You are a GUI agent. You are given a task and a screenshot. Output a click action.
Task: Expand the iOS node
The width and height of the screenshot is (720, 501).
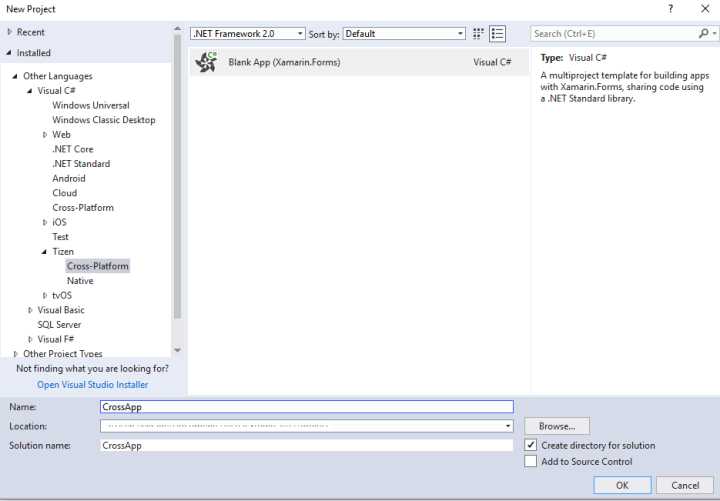[x=45, y=222]
